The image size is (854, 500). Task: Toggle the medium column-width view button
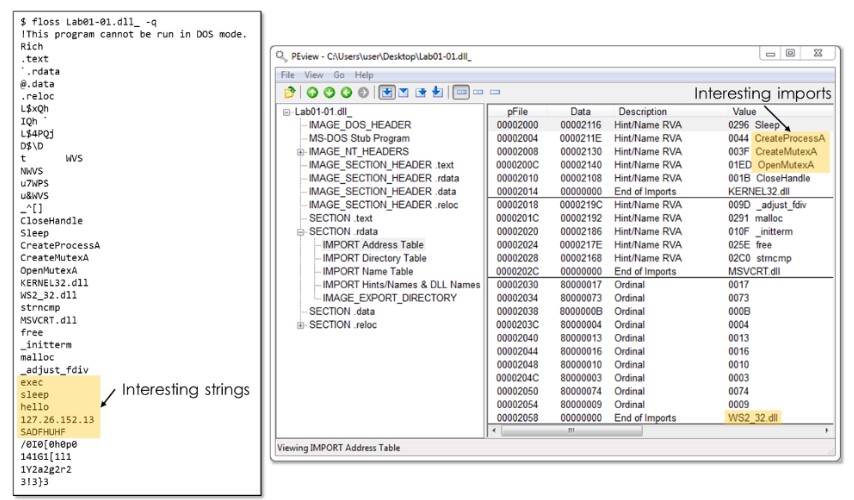(x=478, y=92)
